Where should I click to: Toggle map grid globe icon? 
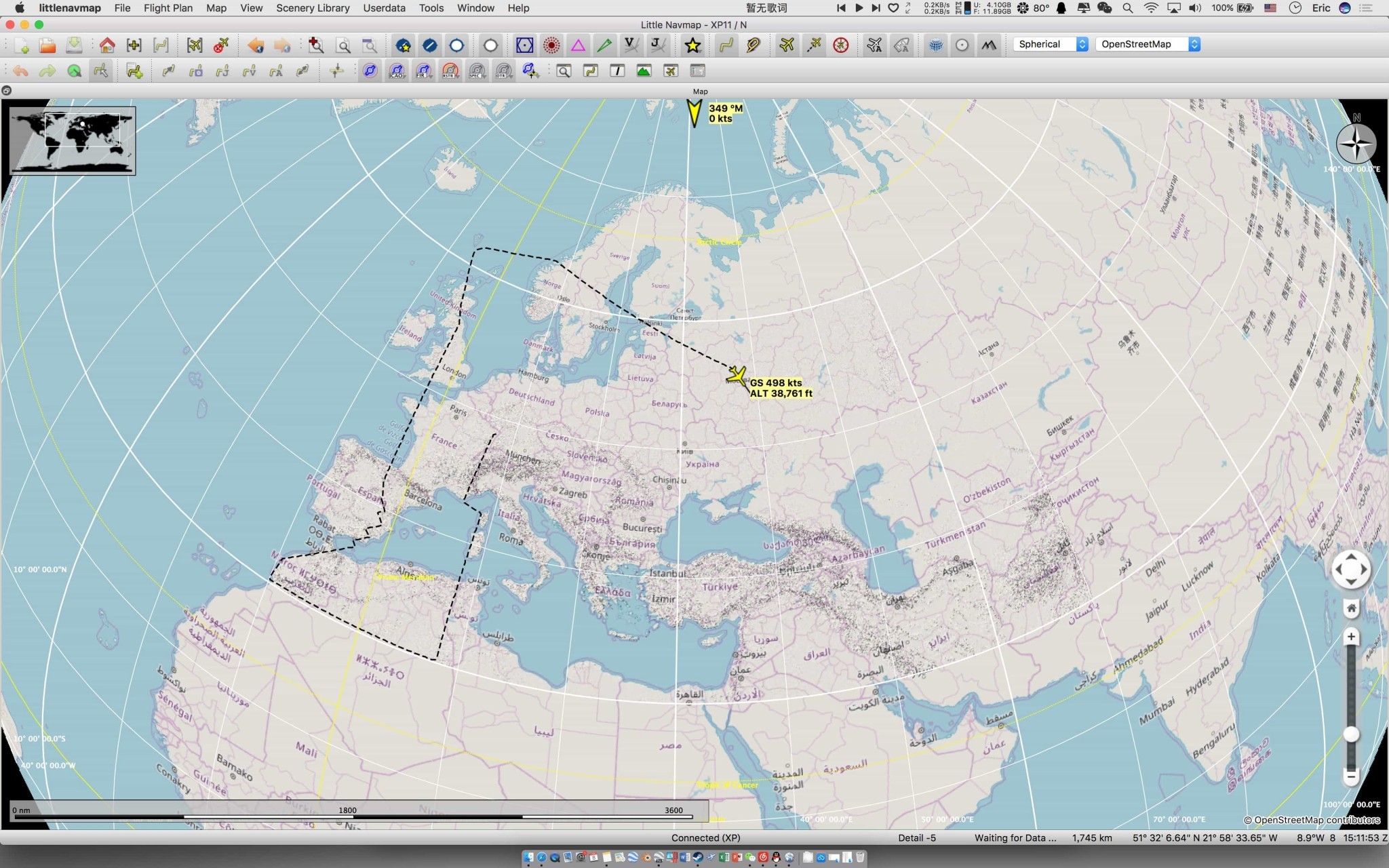coord(935,45)
